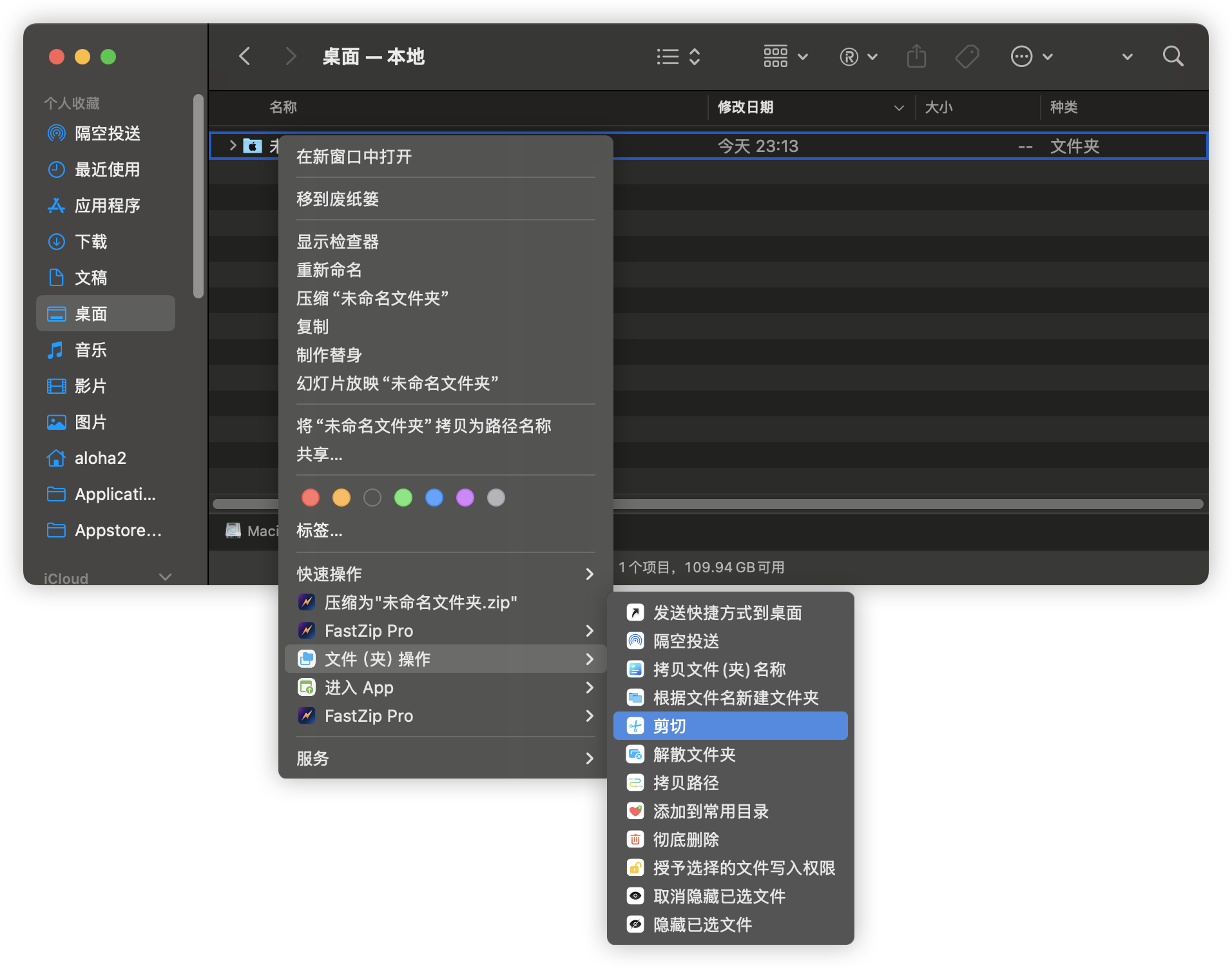Image resolution: width=1232 pixels, height=968 pixels.
Task: Select 移到废纸篓 from context menu
Action: [338, 199]
